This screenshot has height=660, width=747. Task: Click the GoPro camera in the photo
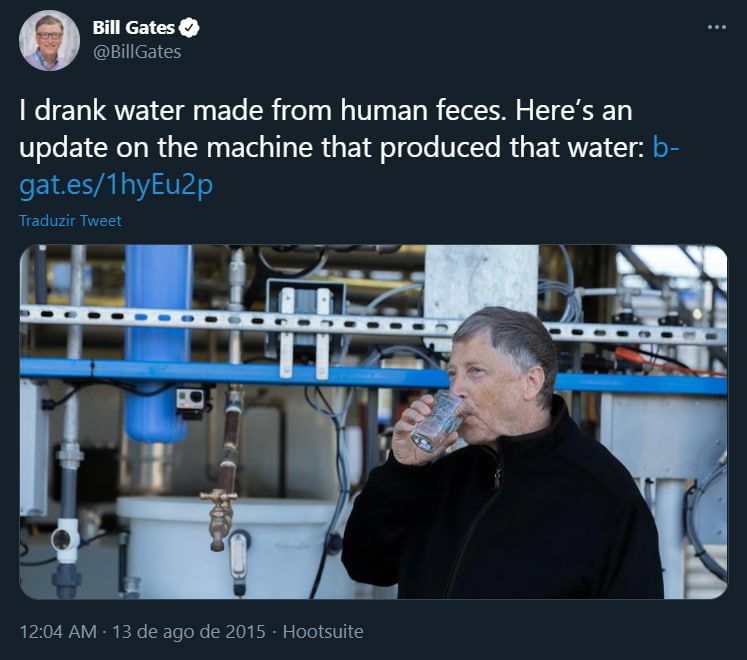[x=188, y=399]
